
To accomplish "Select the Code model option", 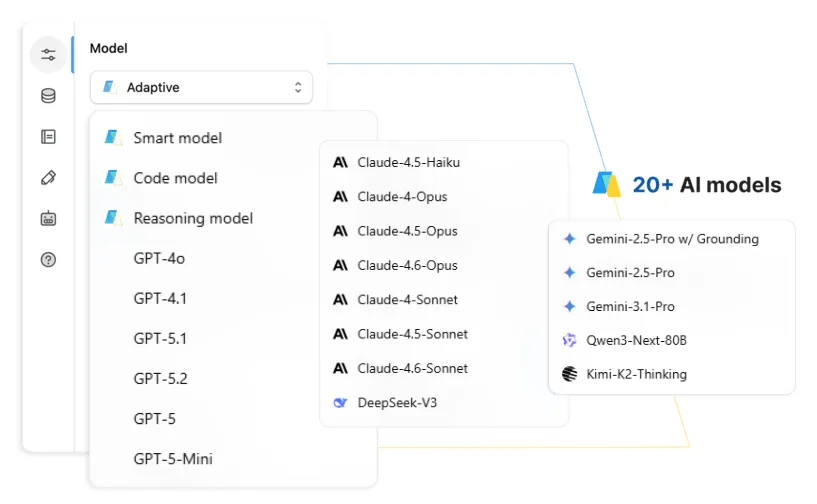I will tap(175, 178).
